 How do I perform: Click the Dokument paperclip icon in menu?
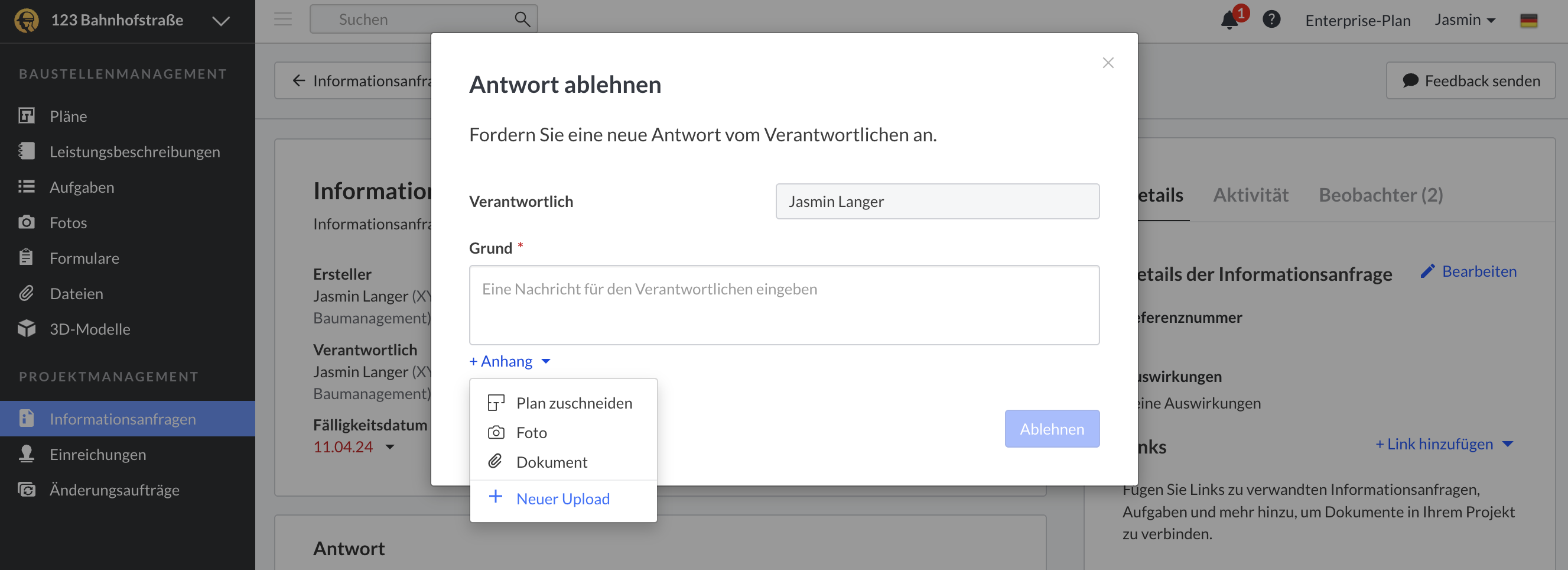pyautogui.click(x=496, y=461)
